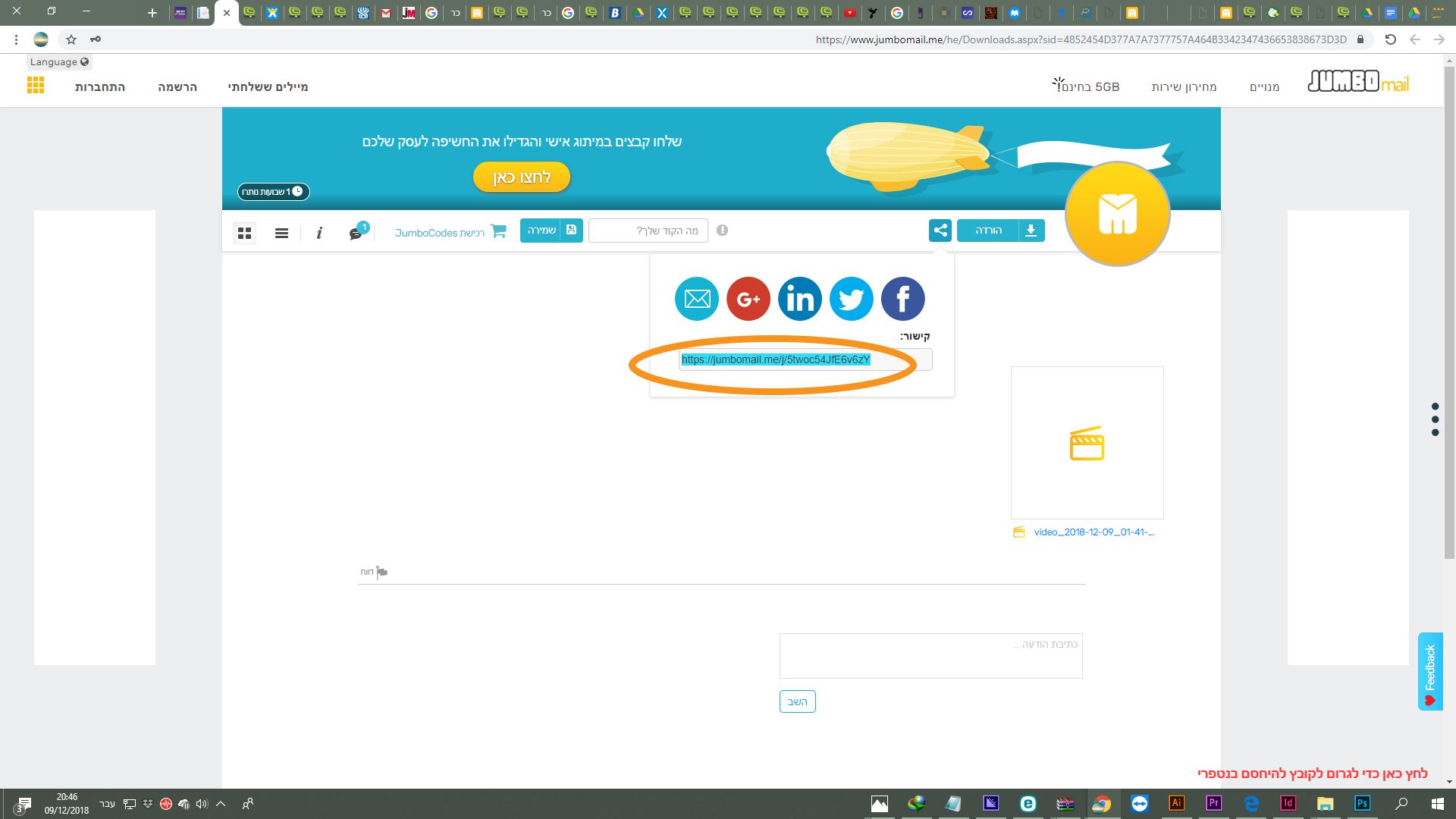
Task: Open the orange apps grid menu
Action: (36, 86)
